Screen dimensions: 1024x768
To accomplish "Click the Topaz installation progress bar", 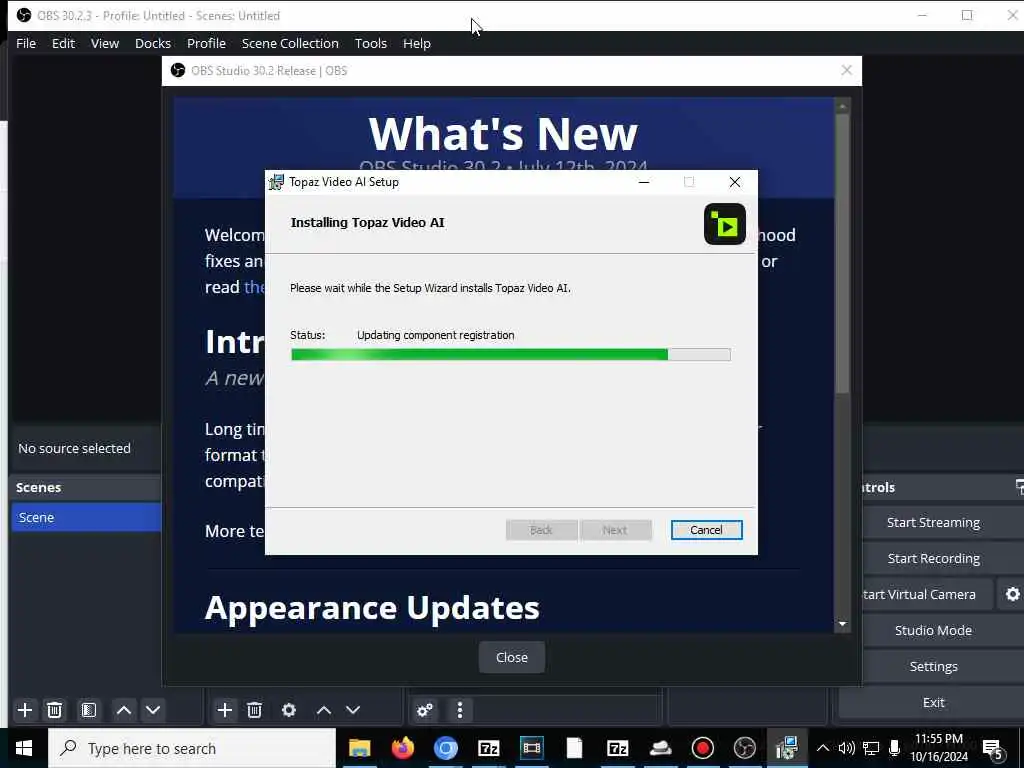I will (511, 355).
